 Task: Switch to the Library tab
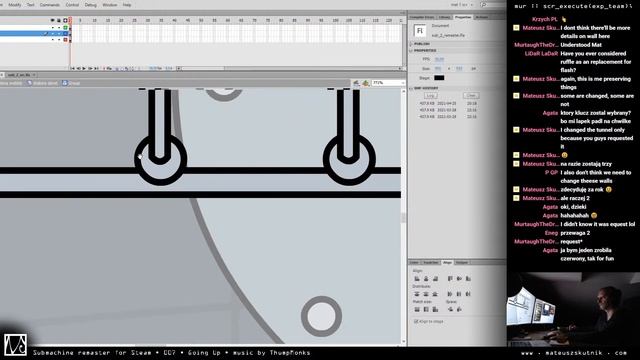(x=444, y=17)
